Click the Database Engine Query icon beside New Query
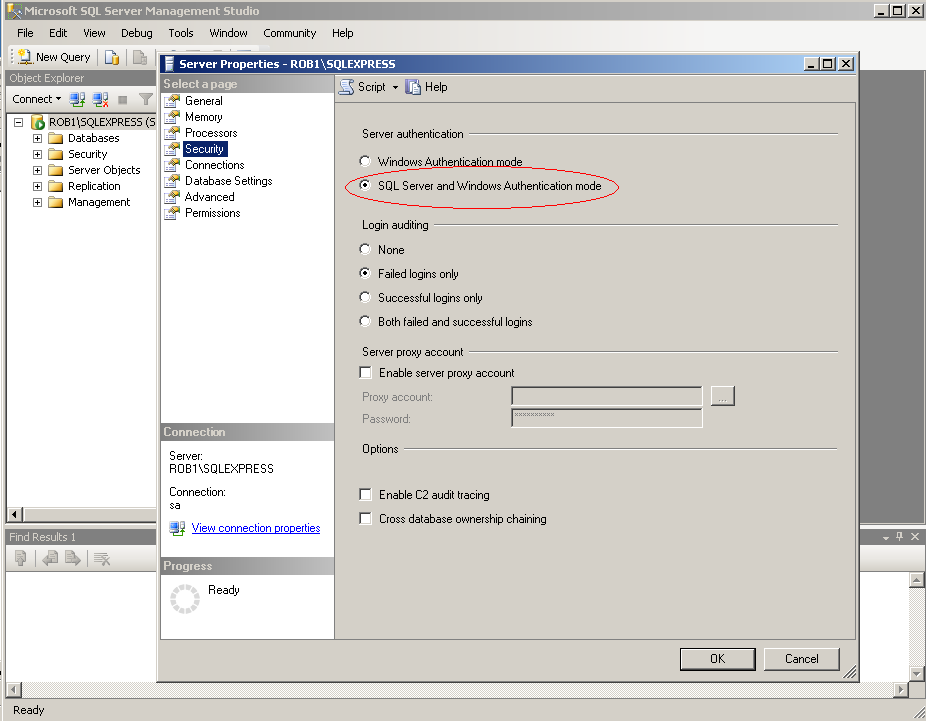Image resolution: width=926 pixels, height=721 pixels. point(112,57)
